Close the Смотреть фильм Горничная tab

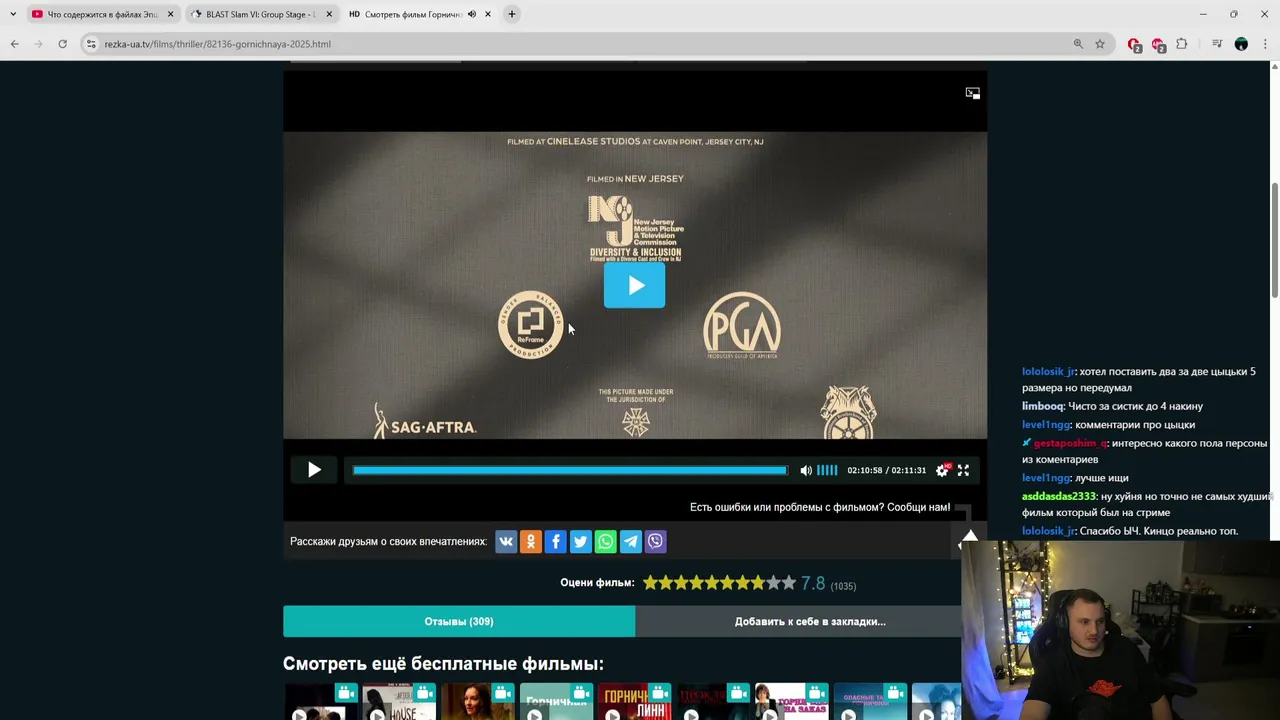tap(487, 14)
